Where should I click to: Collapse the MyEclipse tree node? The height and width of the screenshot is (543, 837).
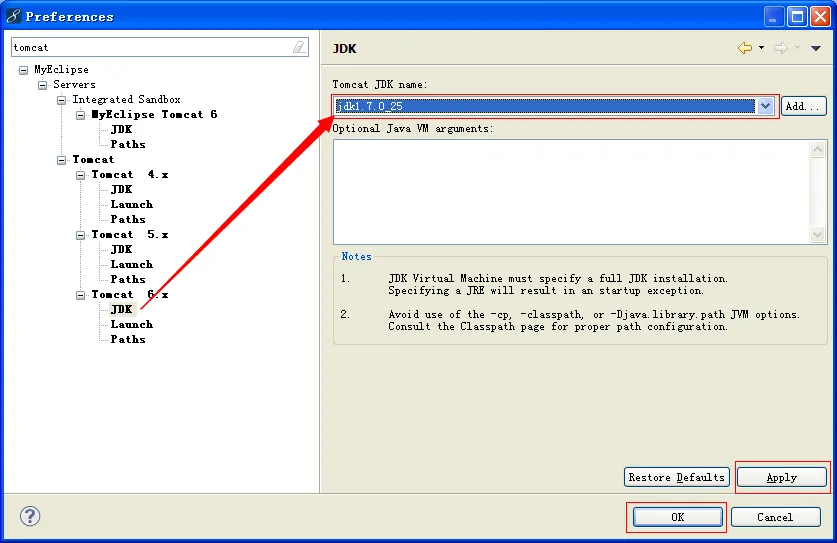23,70
